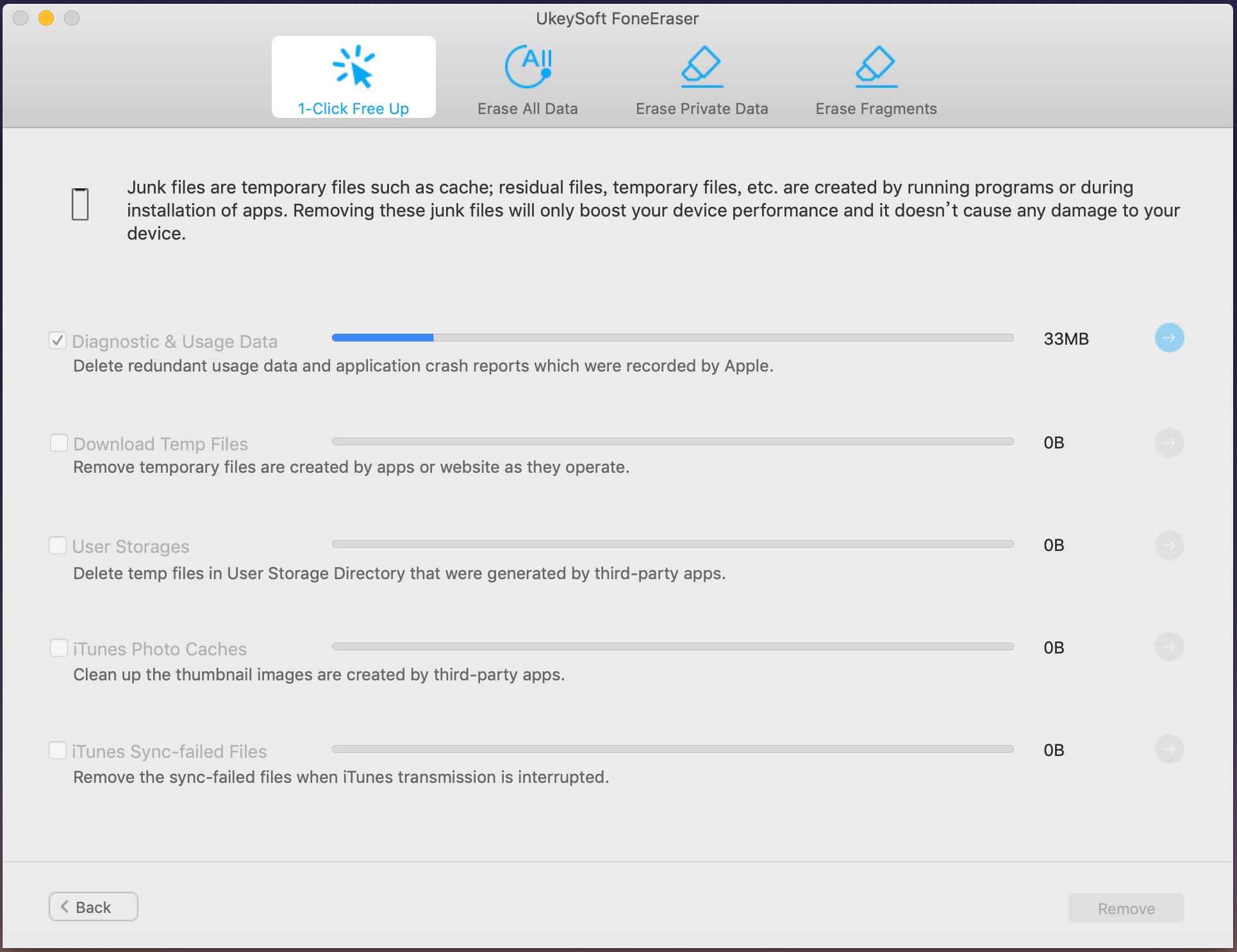Click the User Storages arrow icon
The width and height of the screenshot is (1237, 952).
pyautogui.click(x=1168, y=545)
